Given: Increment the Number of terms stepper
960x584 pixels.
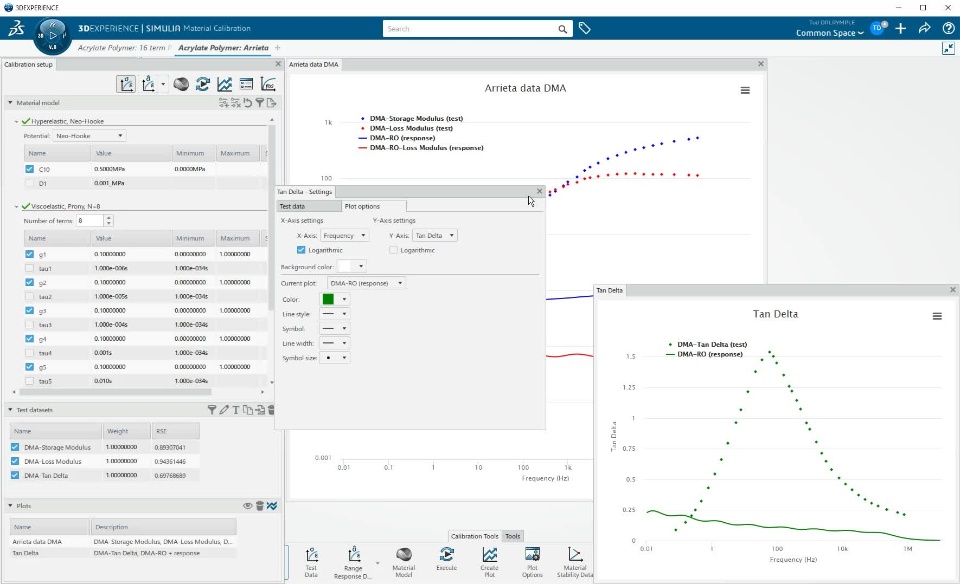Looking at the screenshot, I should (109, 217).
